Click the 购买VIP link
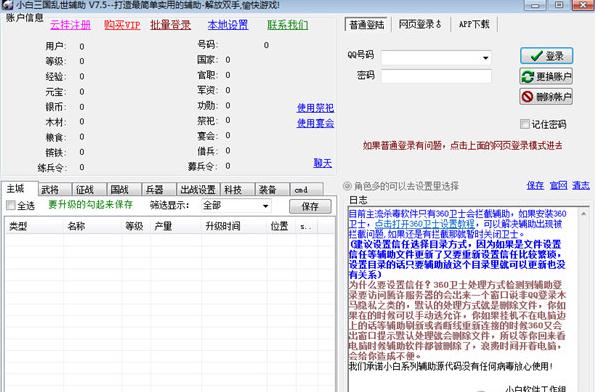The image size is (595, 392). point(122,25)
